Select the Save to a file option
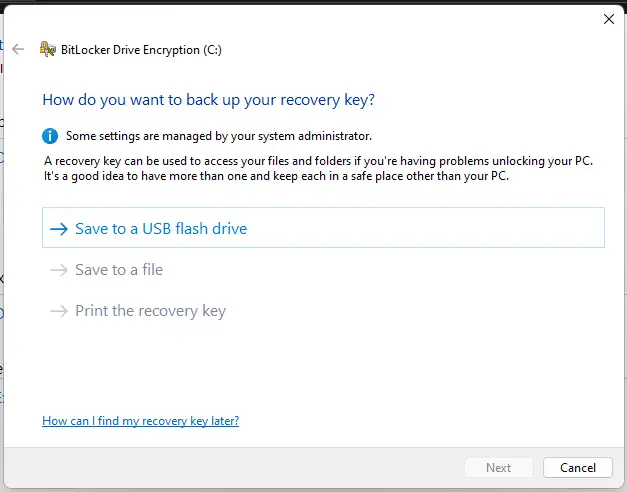This screenshot has height=492, width=627. coord(119,270)
